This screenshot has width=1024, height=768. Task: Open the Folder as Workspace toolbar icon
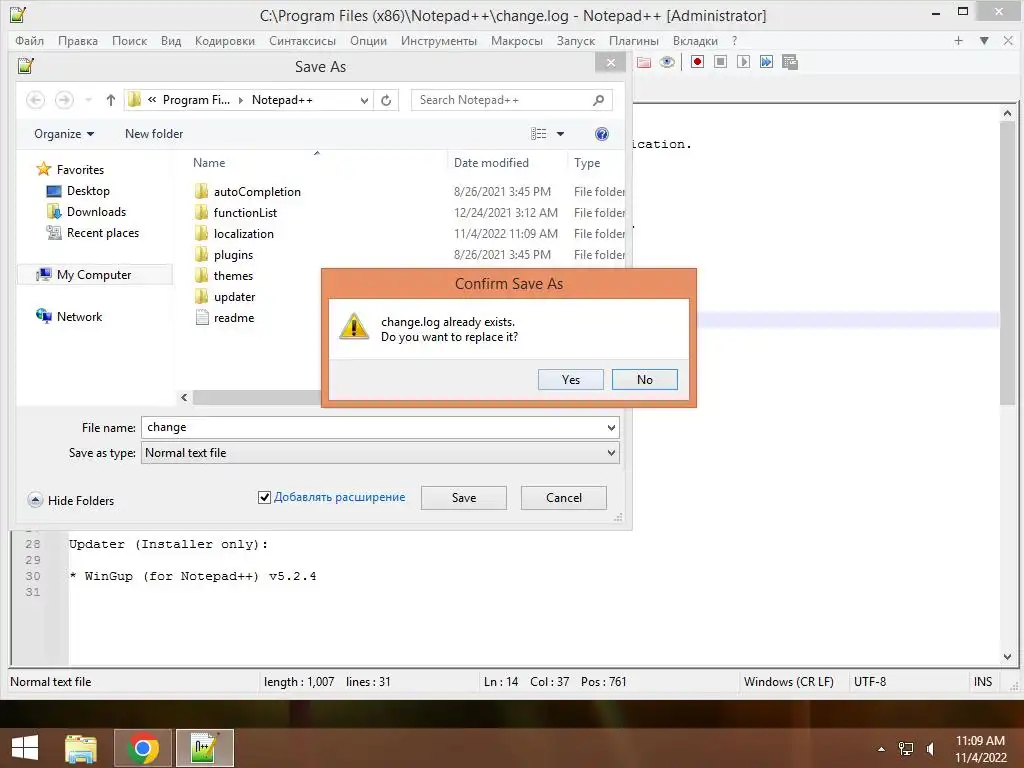(x=644, y=62)
